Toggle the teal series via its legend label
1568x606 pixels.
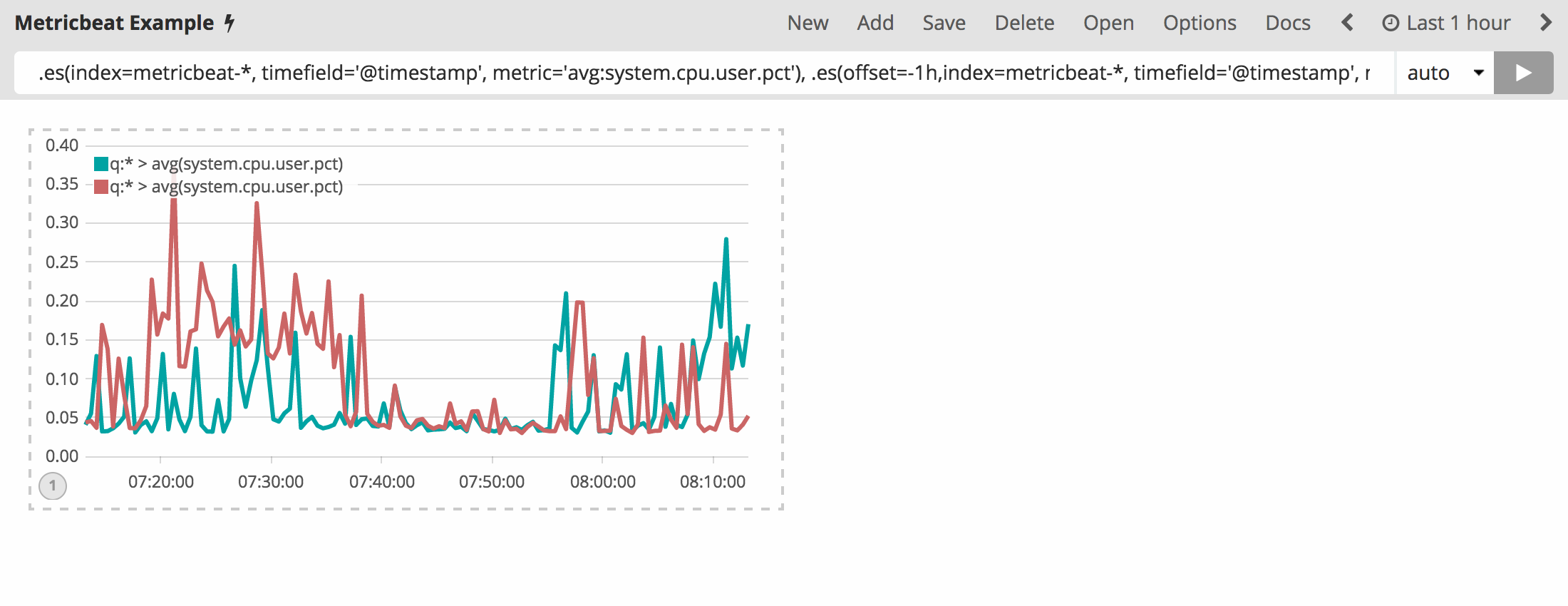(226, 164)
